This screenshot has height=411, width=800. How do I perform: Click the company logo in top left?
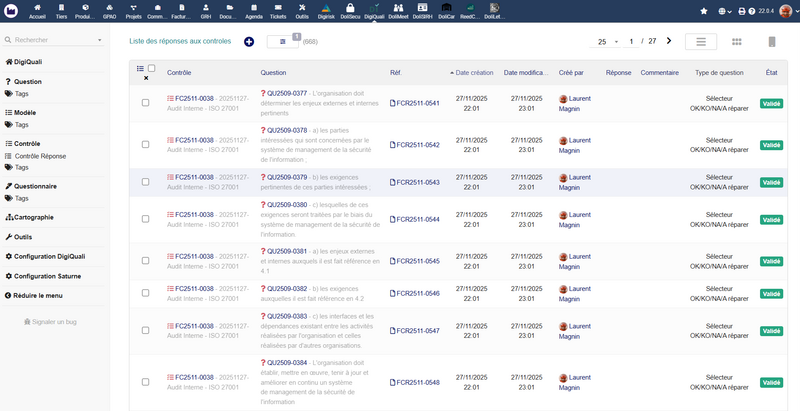[11, 11]
